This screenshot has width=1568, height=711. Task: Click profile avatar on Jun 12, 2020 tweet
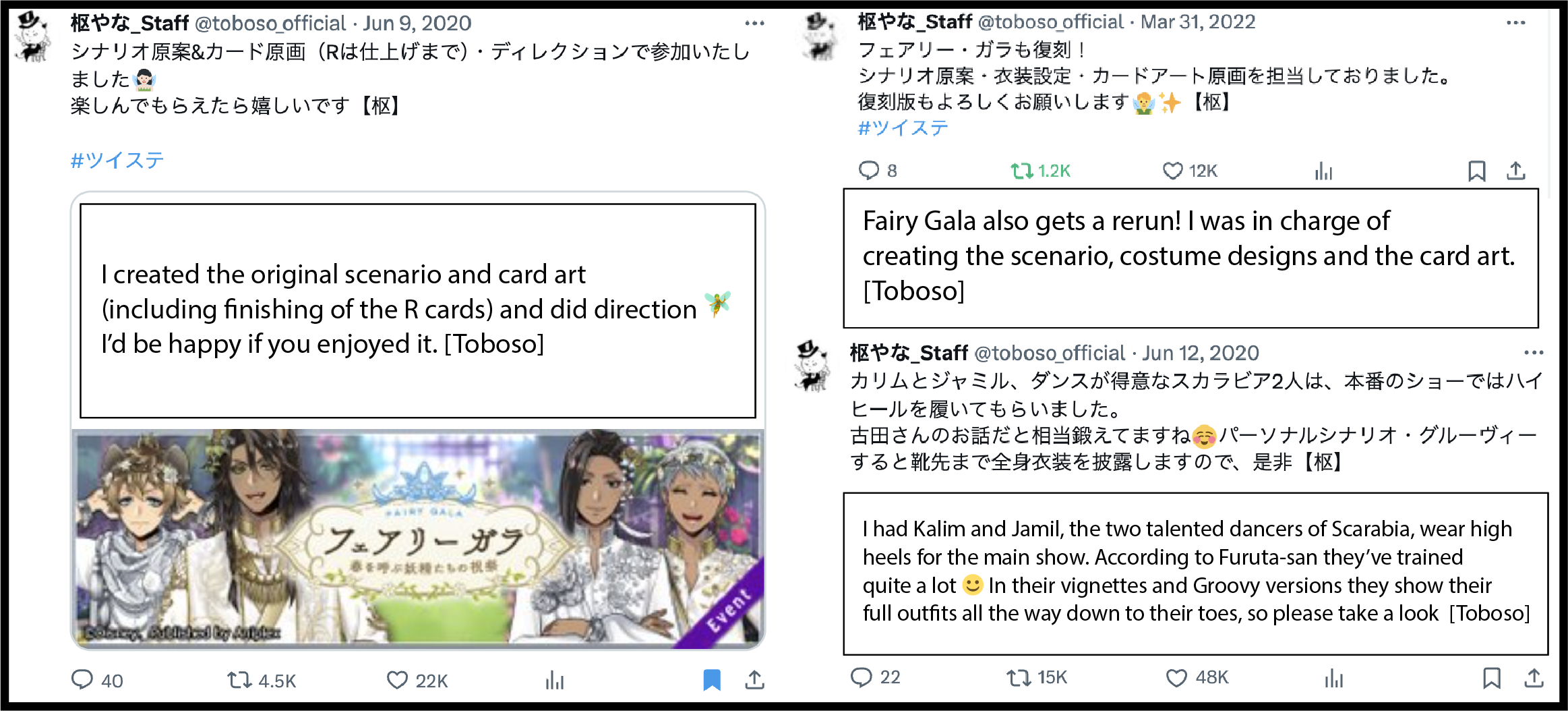pyautogui.click(x=813, y=366)
